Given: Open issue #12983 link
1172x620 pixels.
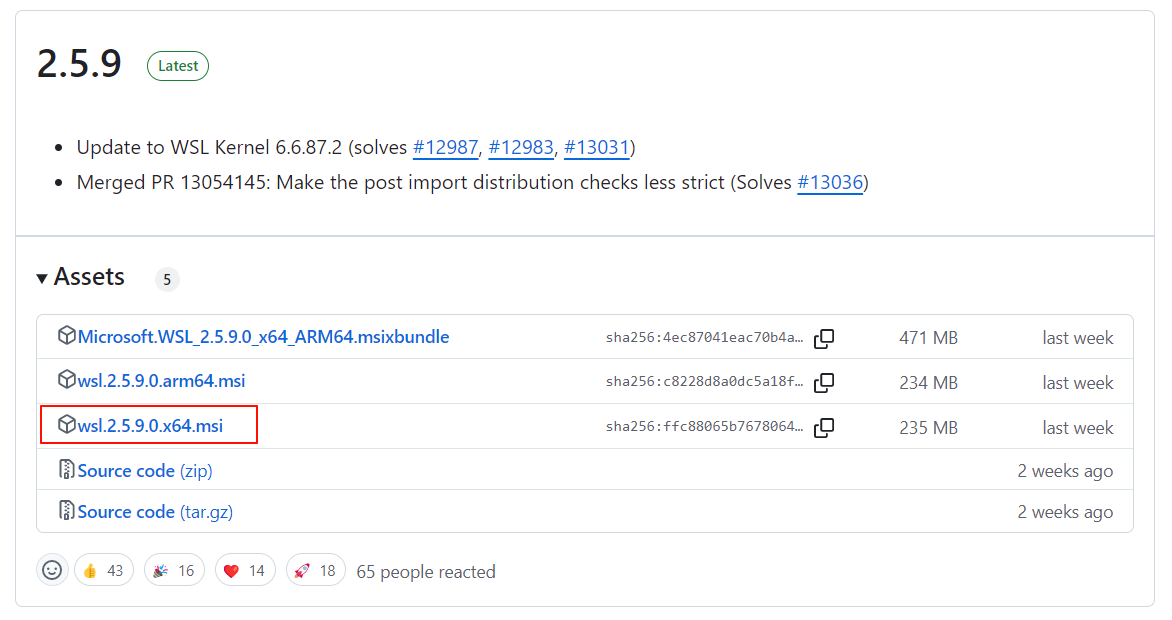Looking at the screenshot, I should point(521,147).
